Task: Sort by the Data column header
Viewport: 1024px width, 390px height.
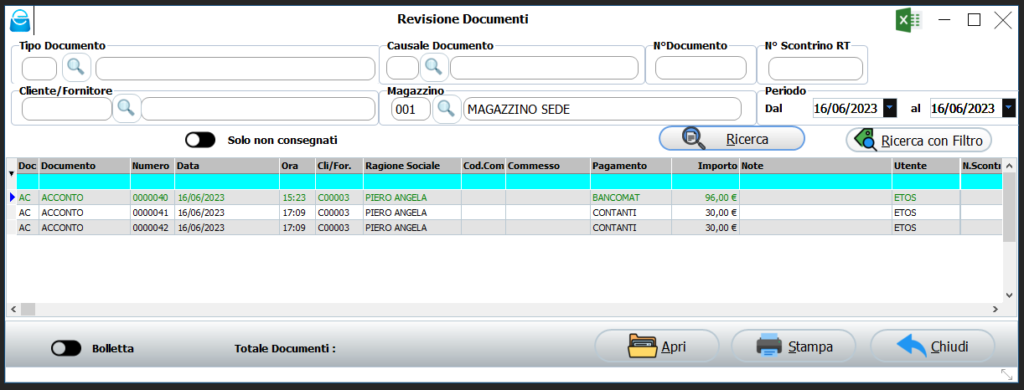Action: click(227, 166)
